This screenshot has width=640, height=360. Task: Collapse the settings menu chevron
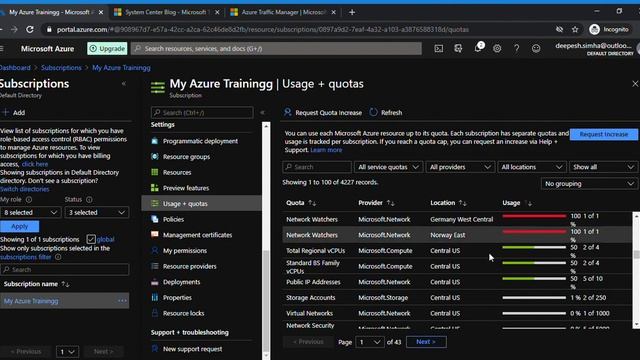coord(262,113)
